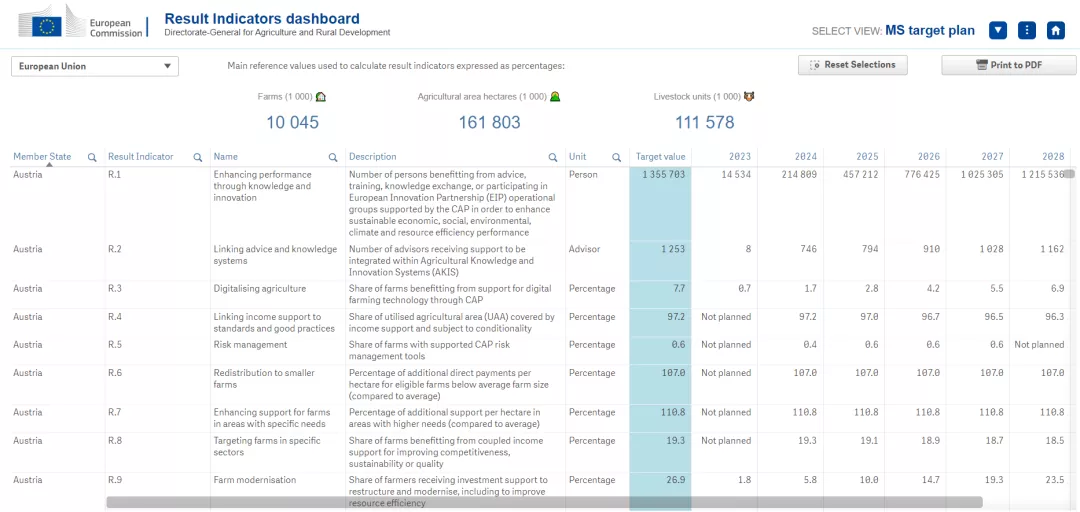1080x512 pixels.
Task: Click Reset Selections button
Action: pos(853,65)
